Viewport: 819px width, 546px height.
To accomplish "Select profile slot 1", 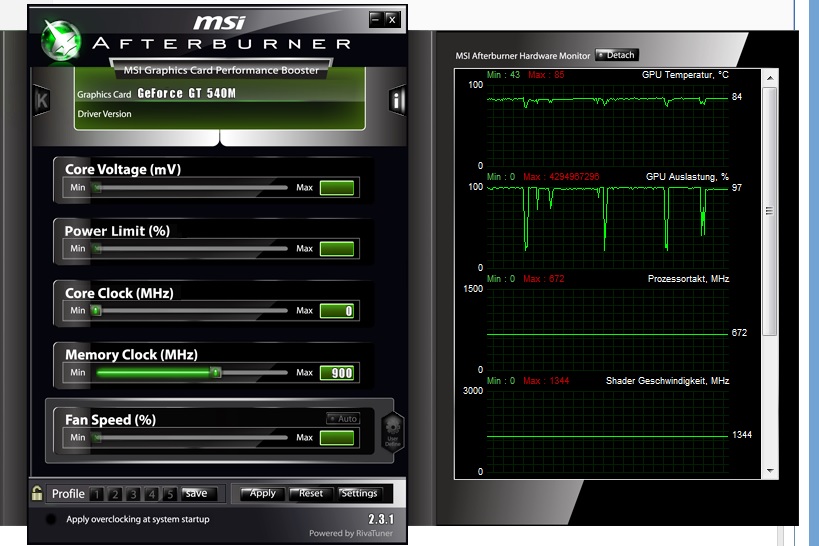I will 97,494.
